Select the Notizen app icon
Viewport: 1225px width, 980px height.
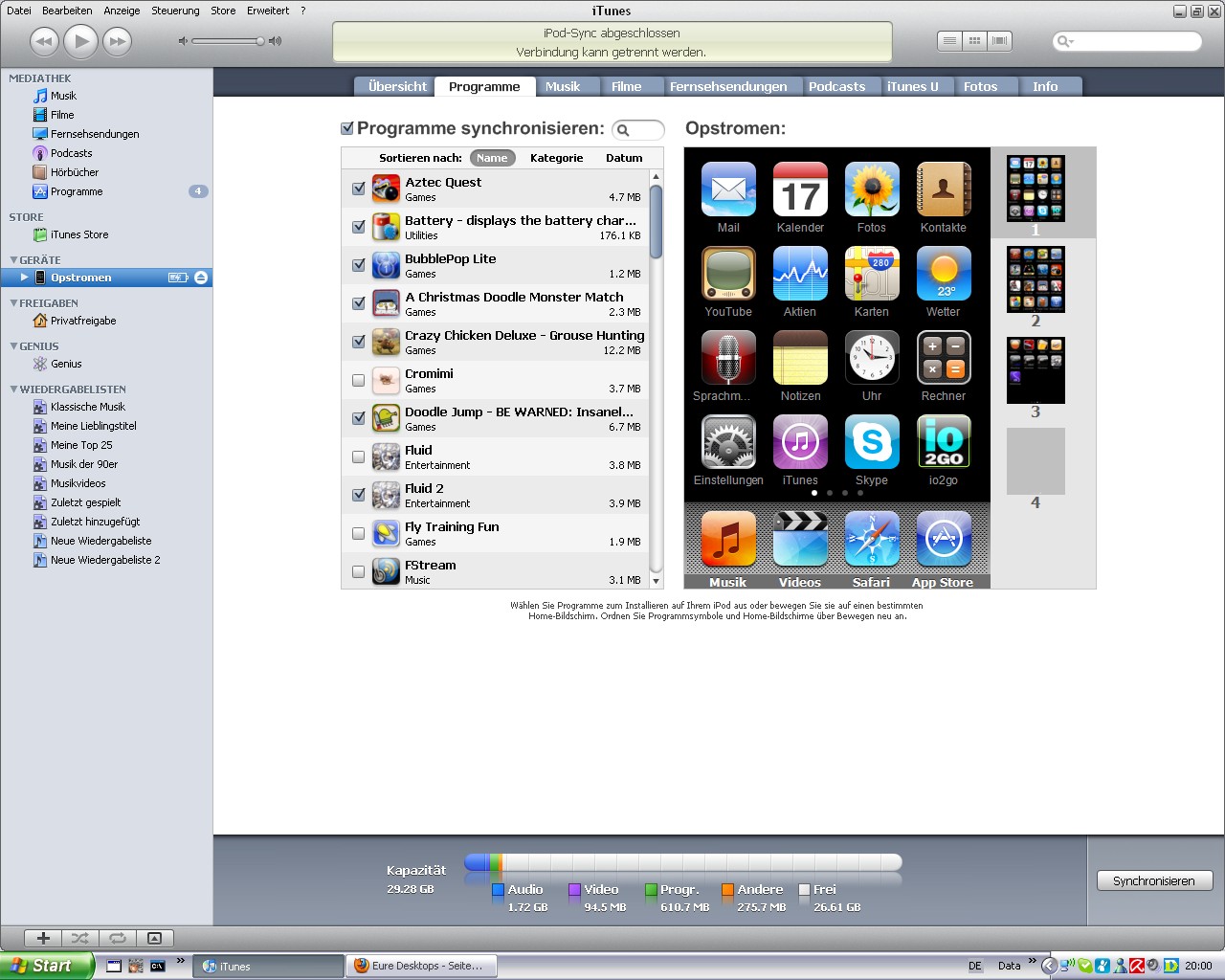click(800, 358)
